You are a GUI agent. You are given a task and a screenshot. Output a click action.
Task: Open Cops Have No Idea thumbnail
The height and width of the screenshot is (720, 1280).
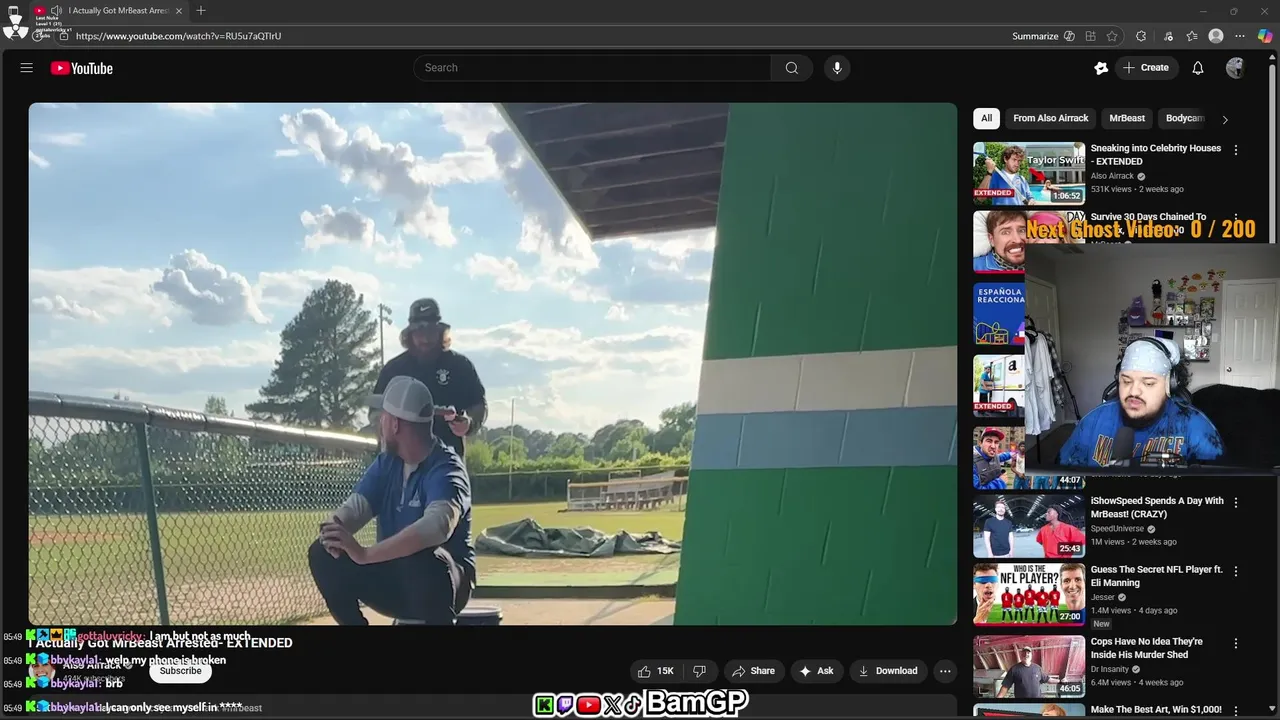pyautogui.click(x=1029, y=667)
